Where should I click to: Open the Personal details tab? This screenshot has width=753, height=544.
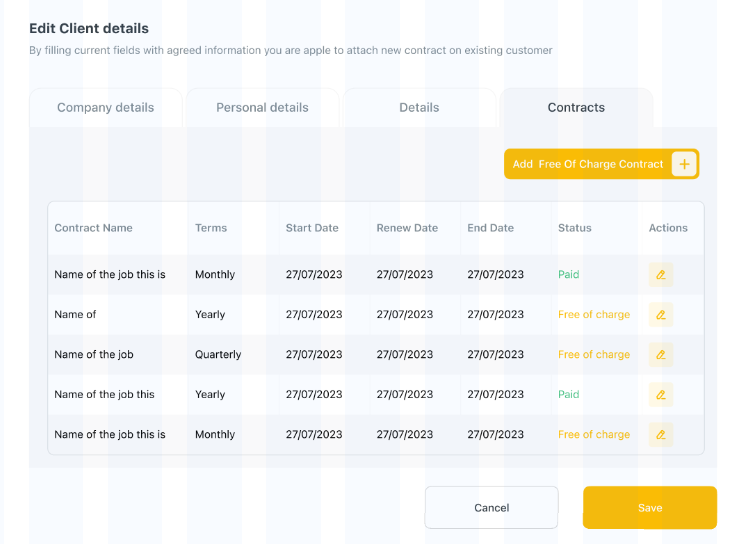click(262, 108)
